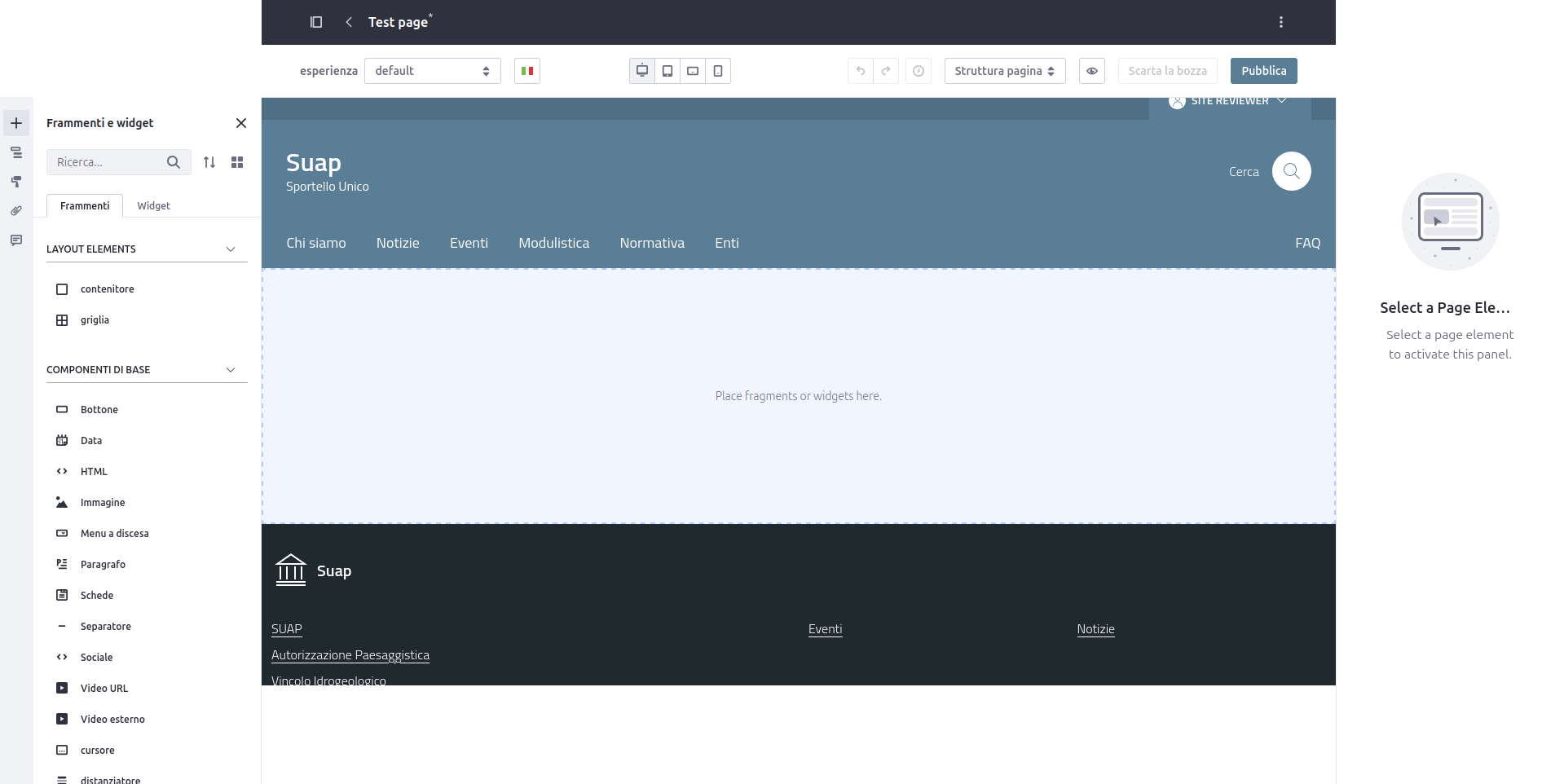
Task: Click the undo arrow icon
Action: 861,71
